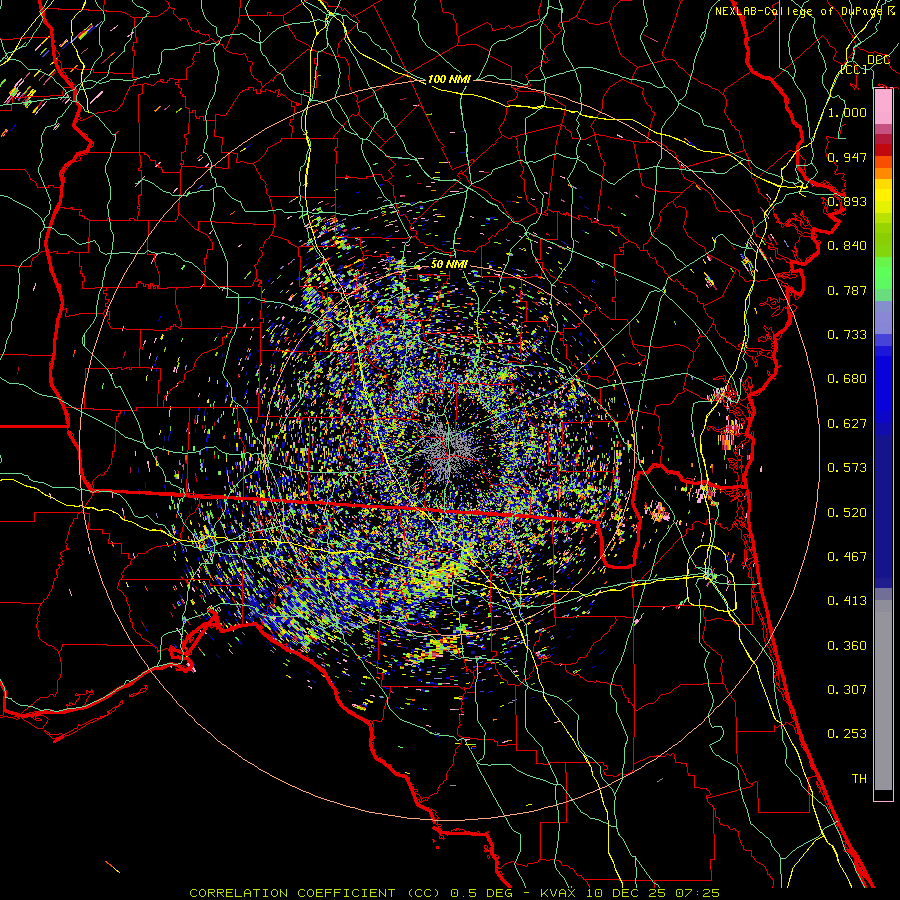
Task: Pick the pink segment of the color bar
Action: pyautogui.click(x=883, y=107)
